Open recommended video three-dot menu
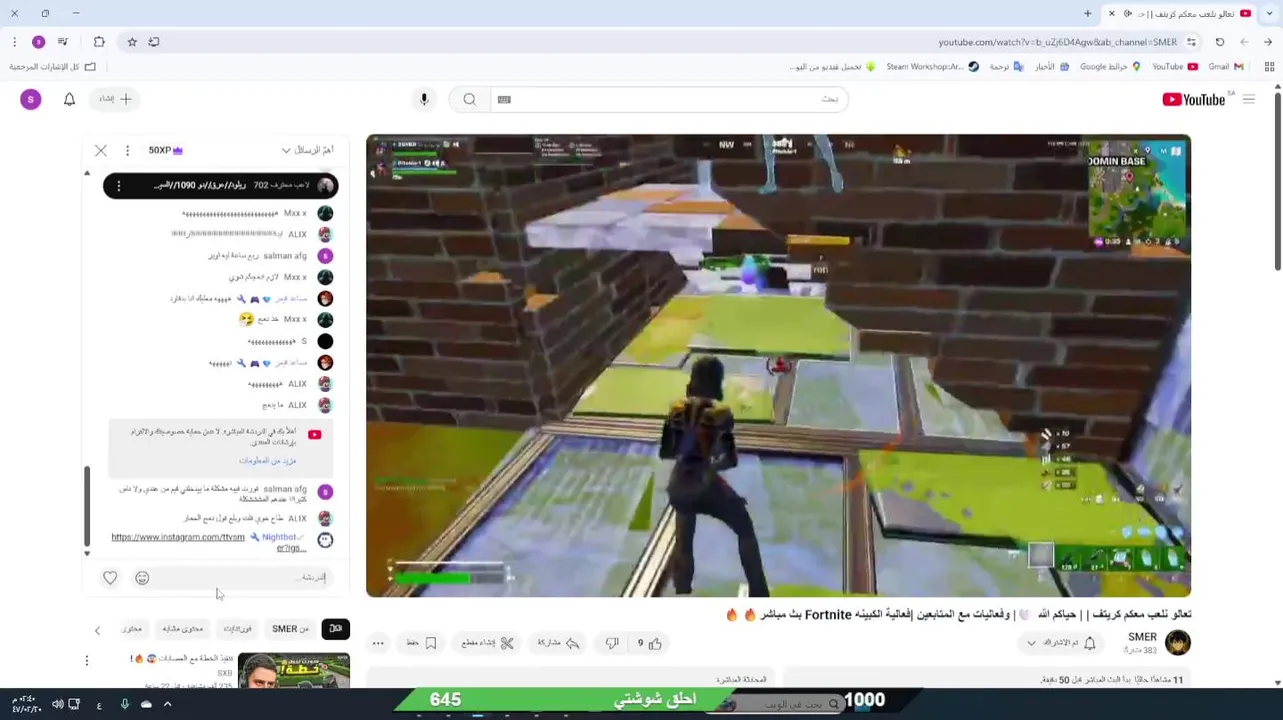1283x720 pixels. point(87,660)
